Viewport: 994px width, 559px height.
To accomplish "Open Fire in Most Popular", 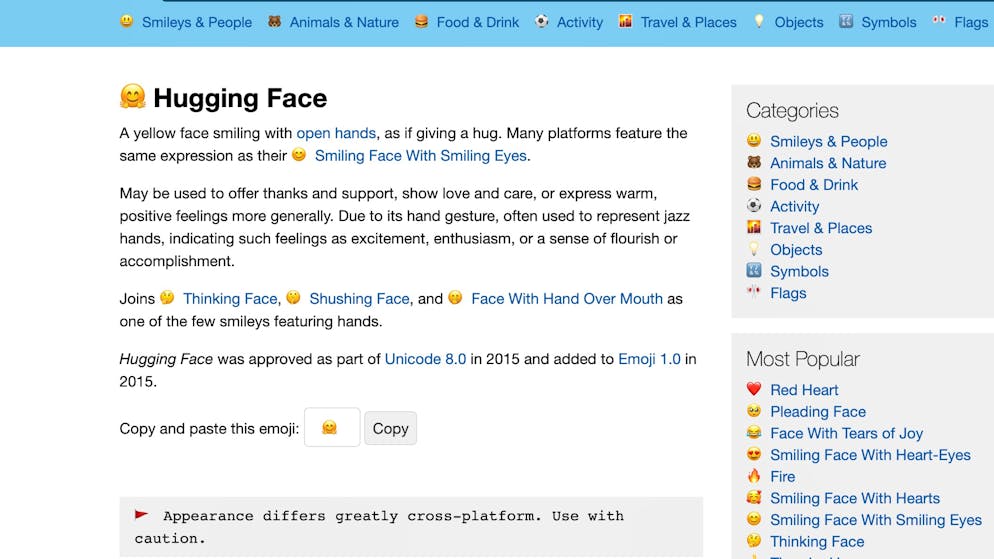I will [782, 477].
